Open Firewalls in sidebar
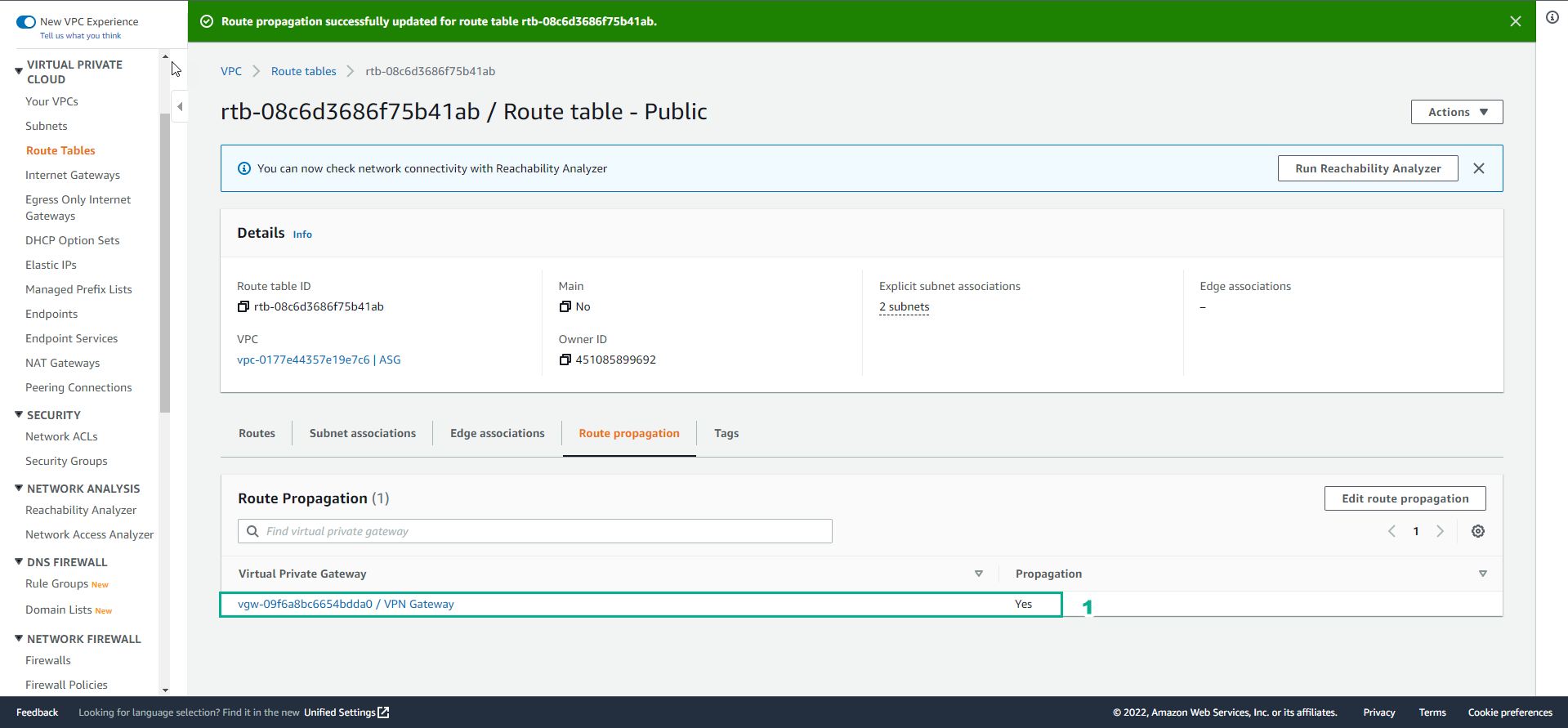 coord(48,660)
